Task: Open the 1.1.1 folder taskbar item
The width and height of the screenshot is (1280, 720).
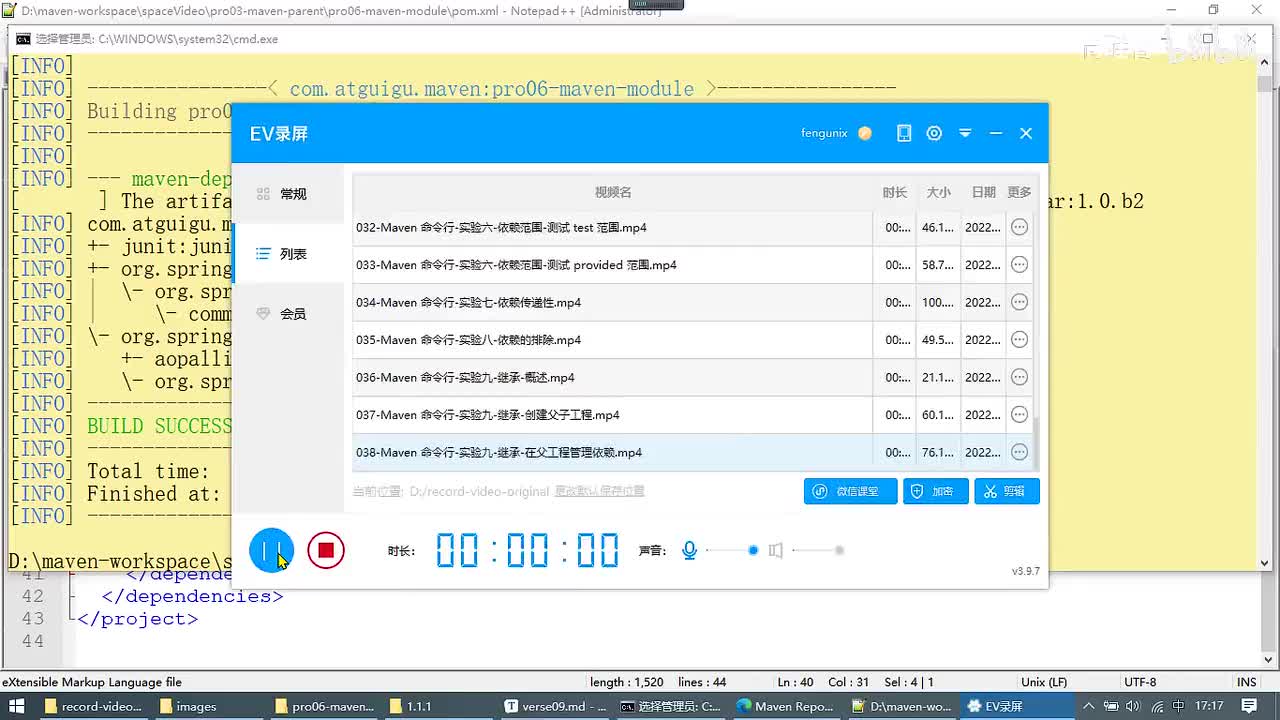Action: pyautogui.click(x=439, y=706)
